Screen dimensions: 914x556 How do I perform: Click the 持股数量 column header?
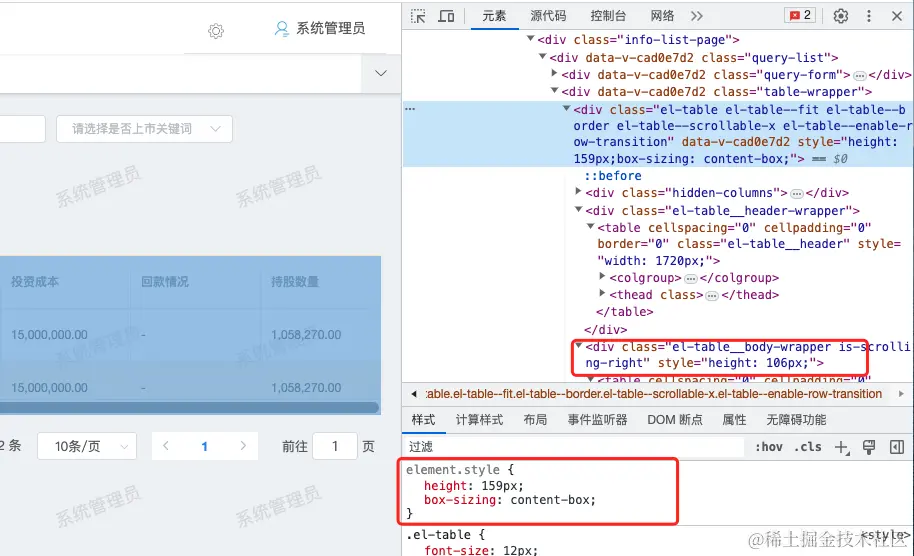point(295,282)
